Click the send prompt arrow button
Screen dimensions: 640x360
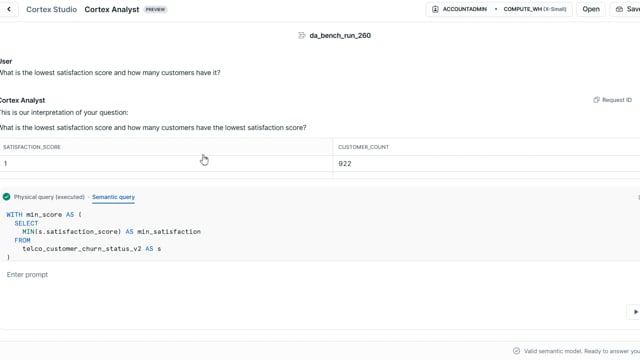[x=635, y=312]
